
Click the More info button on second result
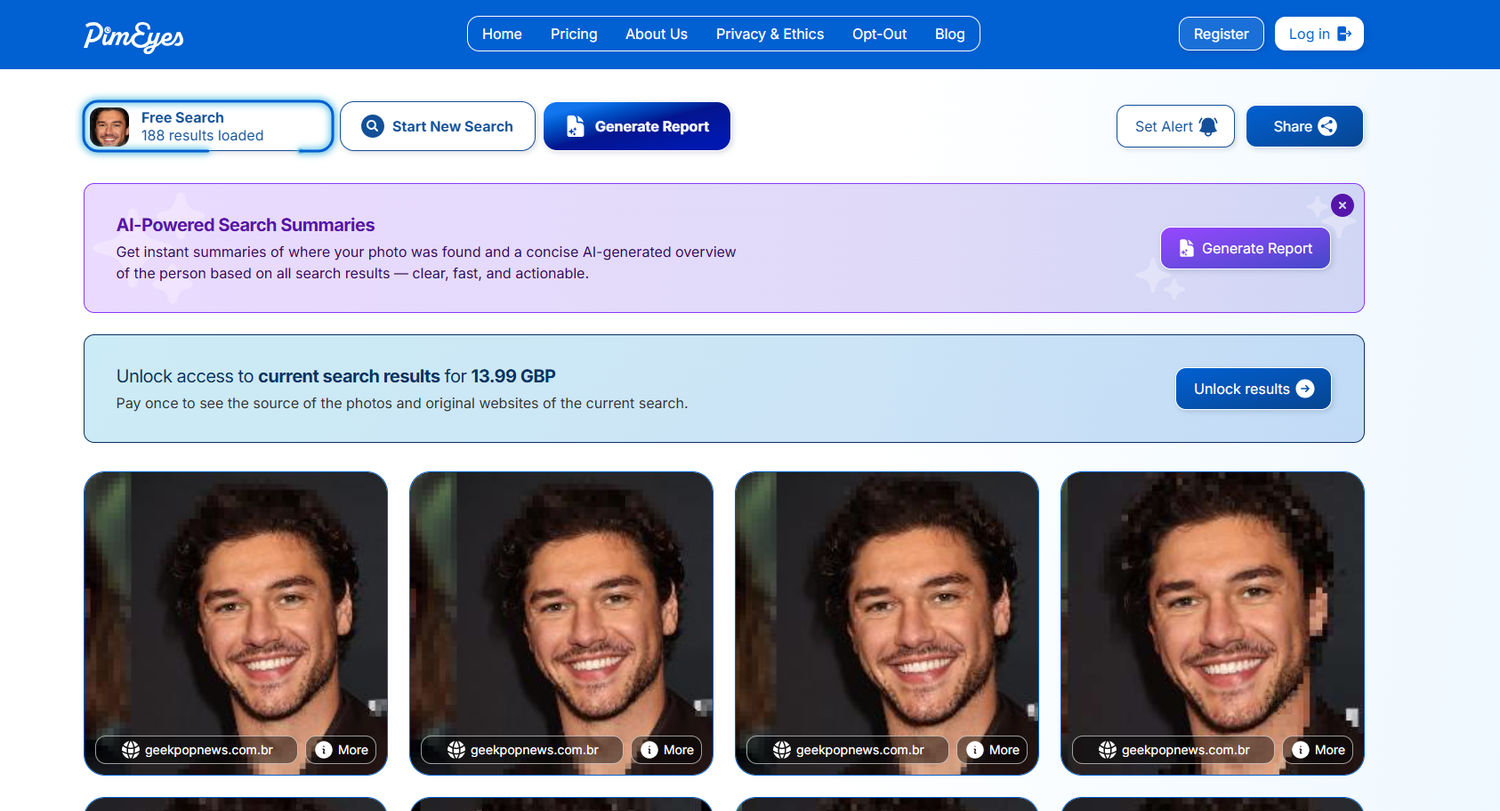click(666, 750)
